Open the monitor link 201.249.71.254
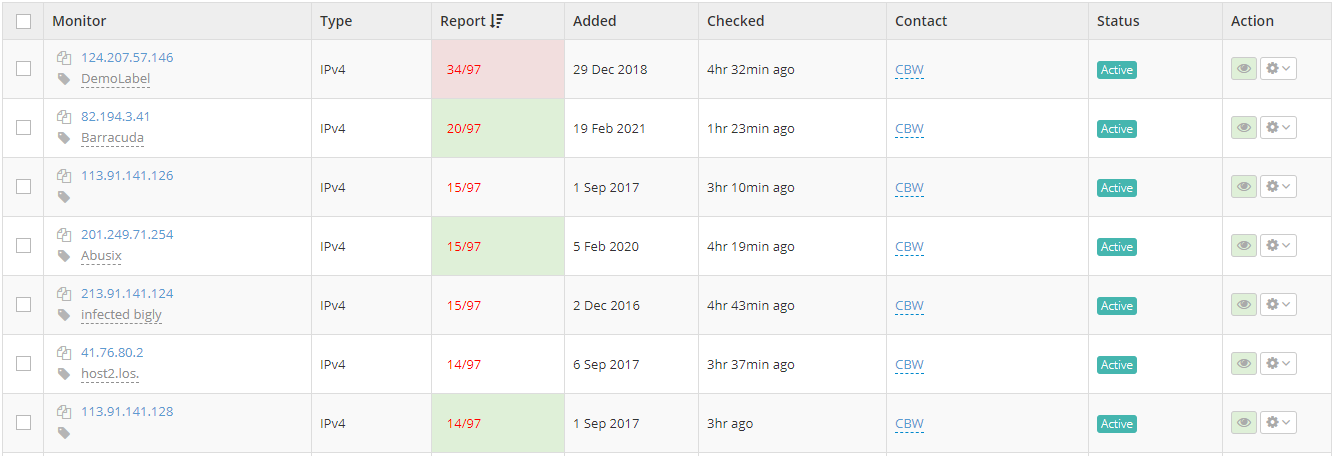This screenshot has width=1335, height=456. tap(127, 235)
